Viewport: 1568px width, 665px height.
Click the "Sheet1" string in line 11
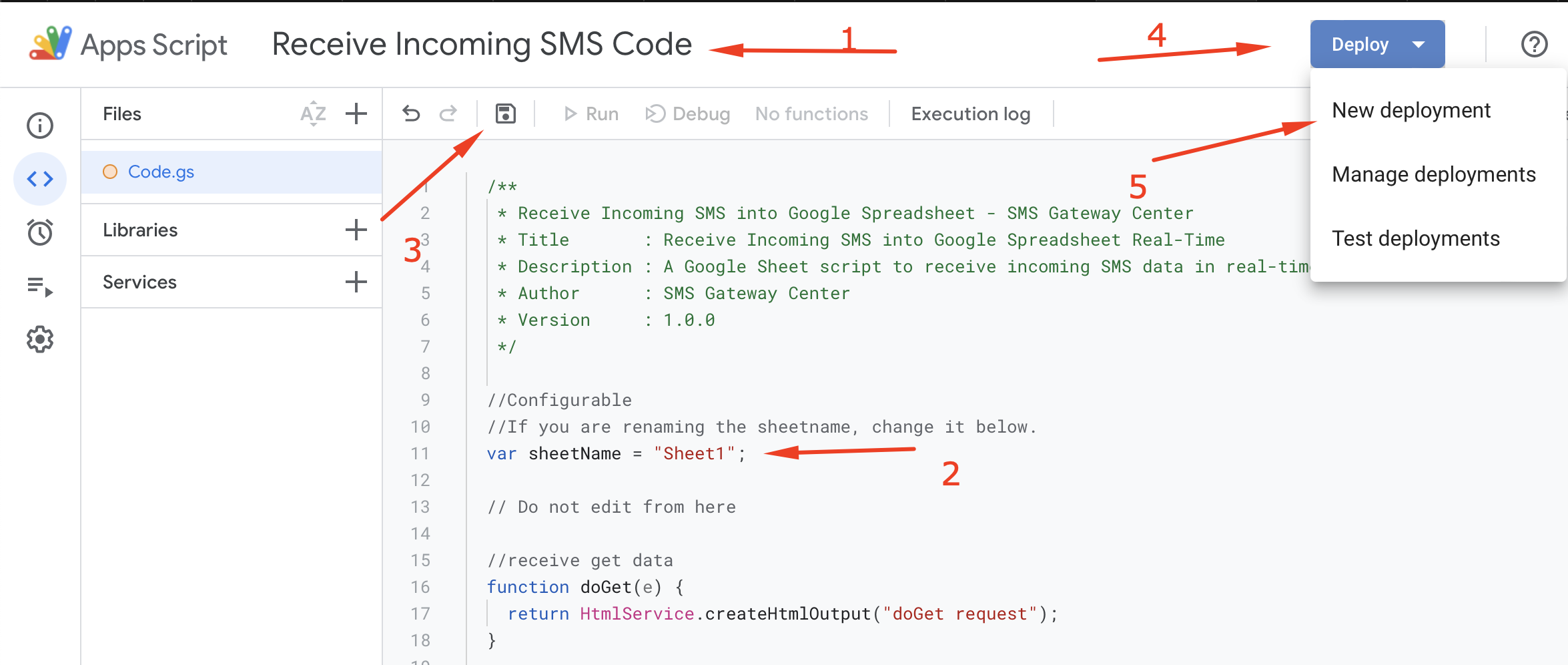pos(695,453)
